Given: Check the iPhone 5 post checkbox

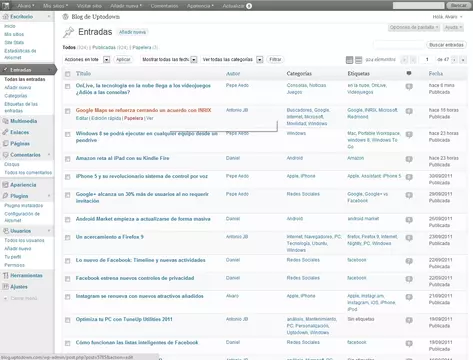Looking at the screenshot, I should (x=68, y=177).
